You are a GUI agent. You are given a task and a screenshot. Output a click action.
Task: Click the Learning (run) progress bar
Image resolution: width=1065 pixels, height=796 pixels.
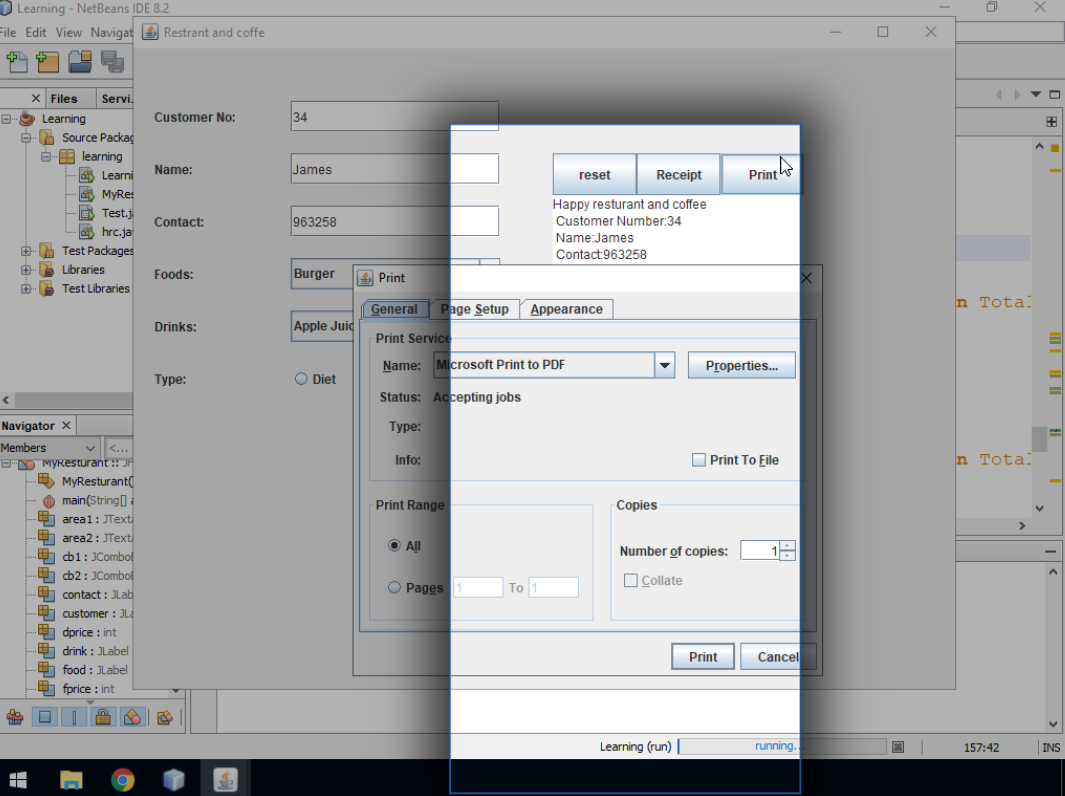click(782, 746)
